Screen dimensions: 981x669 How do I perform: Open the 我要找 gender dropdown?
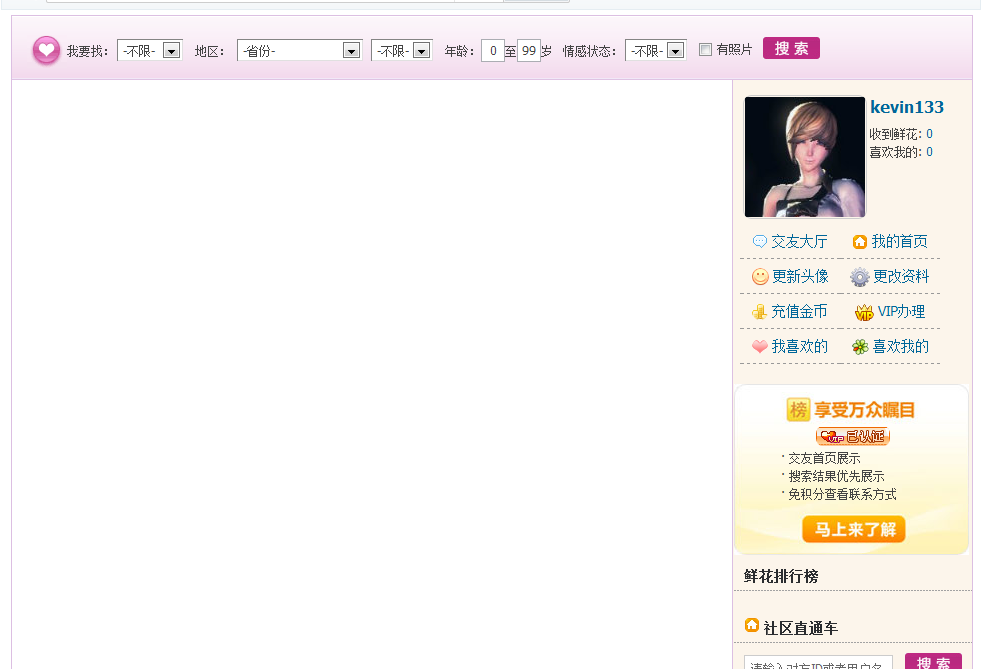click(149, 50)
